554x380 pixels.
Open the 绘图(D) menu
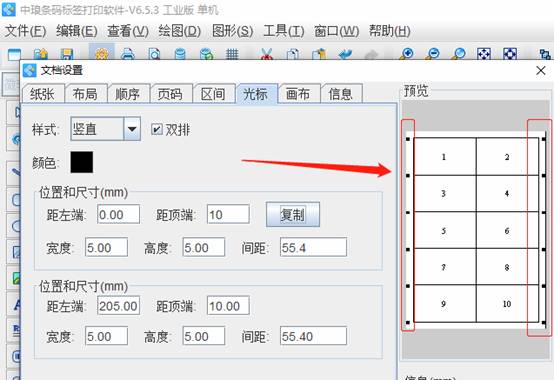[179, 31]
